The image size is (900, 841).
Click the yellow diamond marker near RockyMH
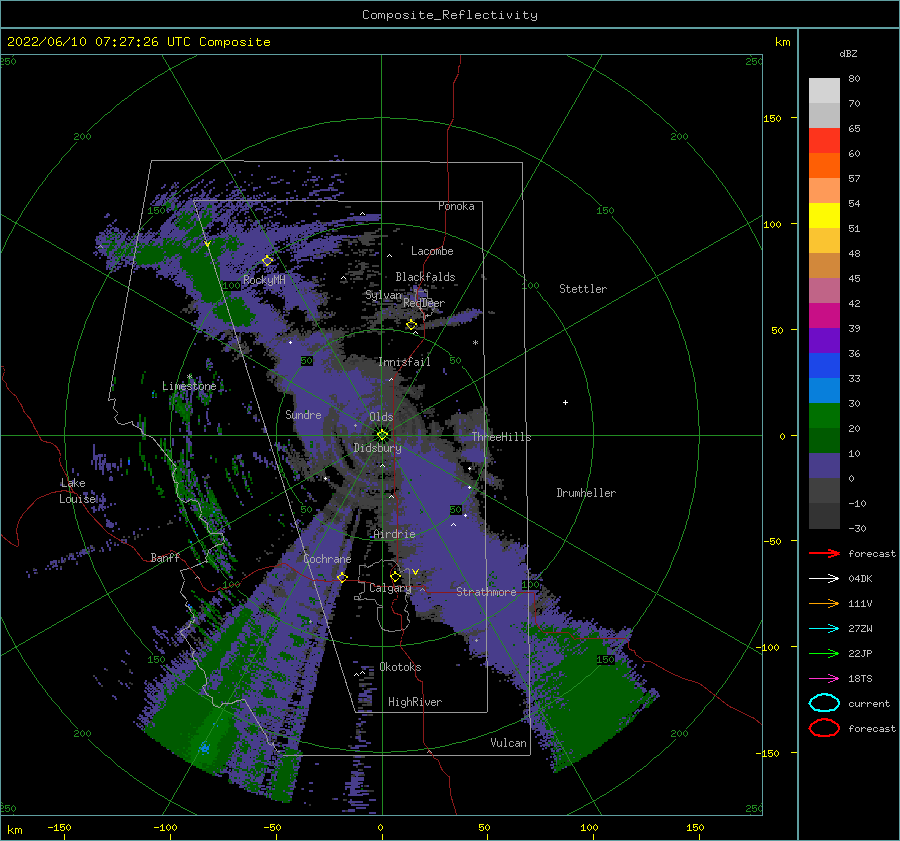coord(267,261)
